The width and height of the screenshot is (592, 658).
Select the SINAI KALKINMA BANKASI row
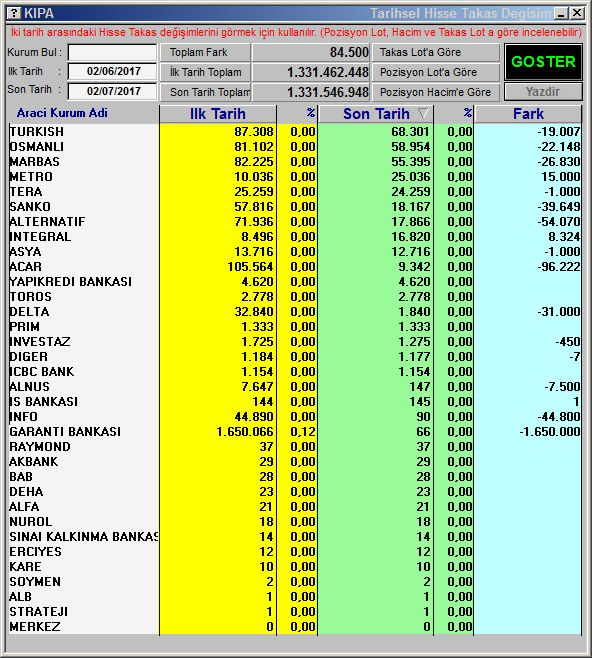(295, 537)
